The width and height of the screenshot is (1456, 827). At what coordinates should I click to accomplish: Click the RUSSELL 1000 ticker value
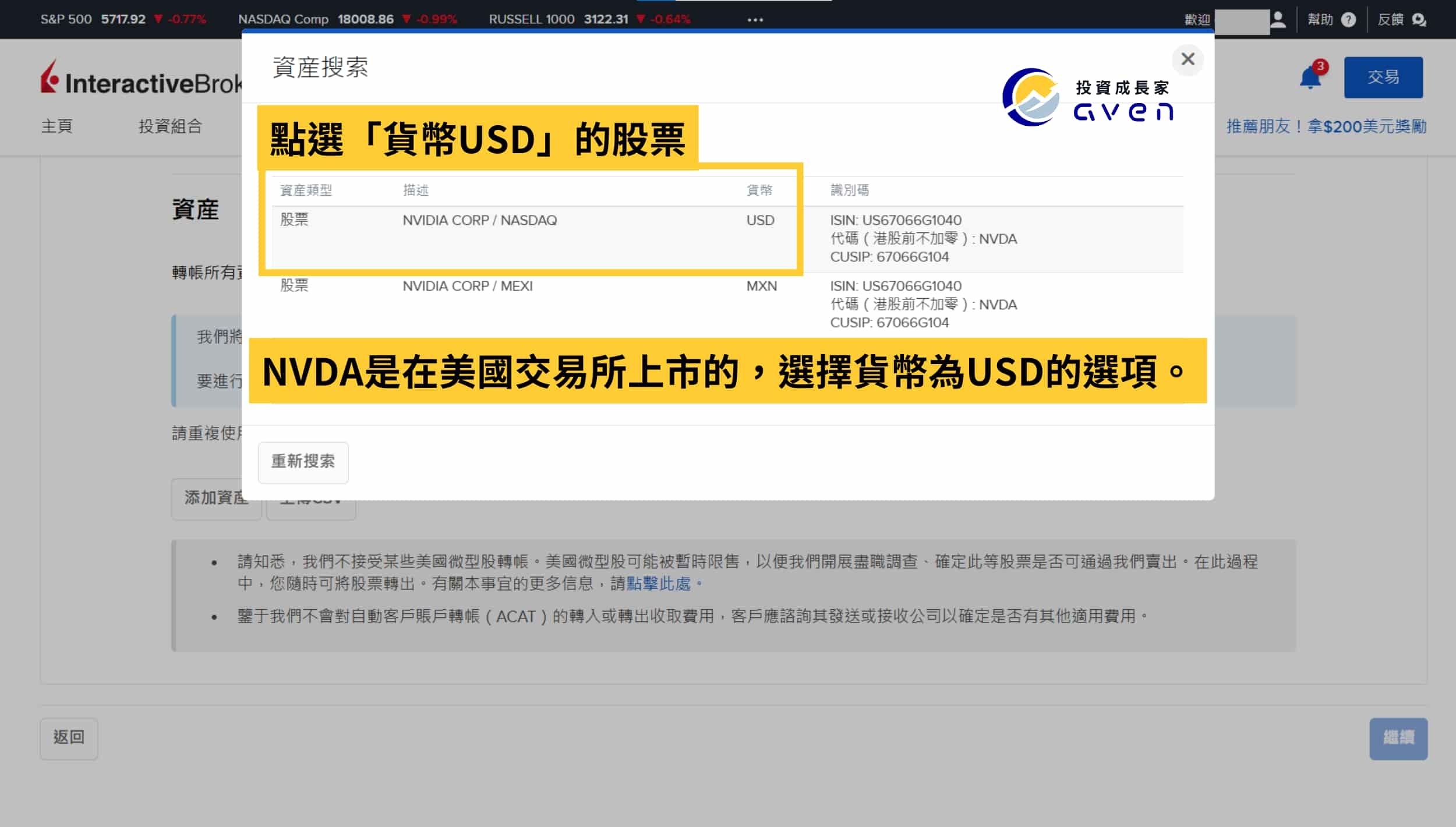606,19
